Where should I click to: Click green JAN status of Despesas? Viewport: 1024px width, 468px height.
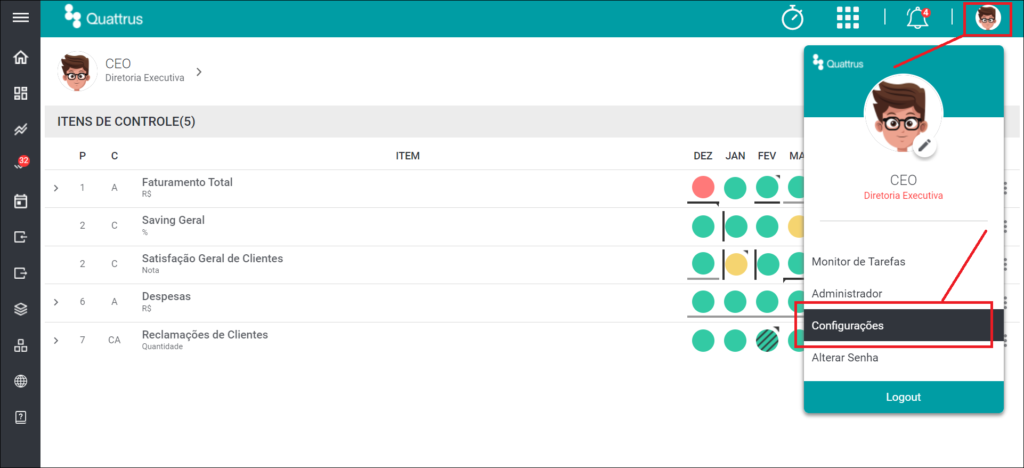click(735, 302)
